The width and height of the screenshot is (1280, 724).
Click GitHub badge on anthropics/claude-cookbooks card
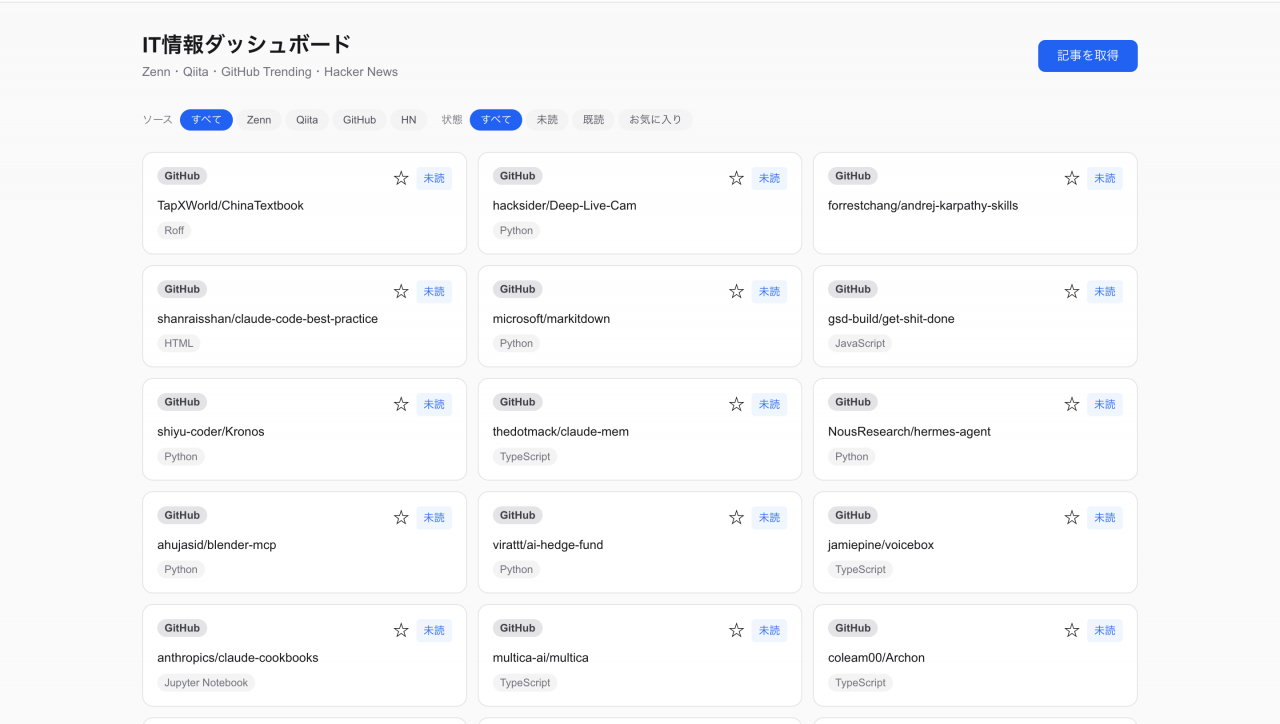coord(182,628)
